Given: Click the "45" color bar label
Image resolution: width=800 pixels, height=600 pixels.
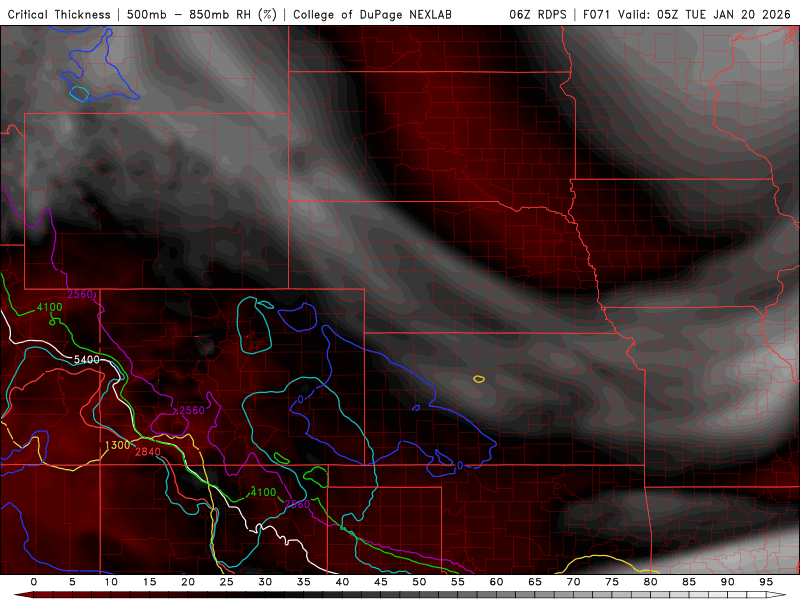Looking at the screenshot, I should [381, 582].
